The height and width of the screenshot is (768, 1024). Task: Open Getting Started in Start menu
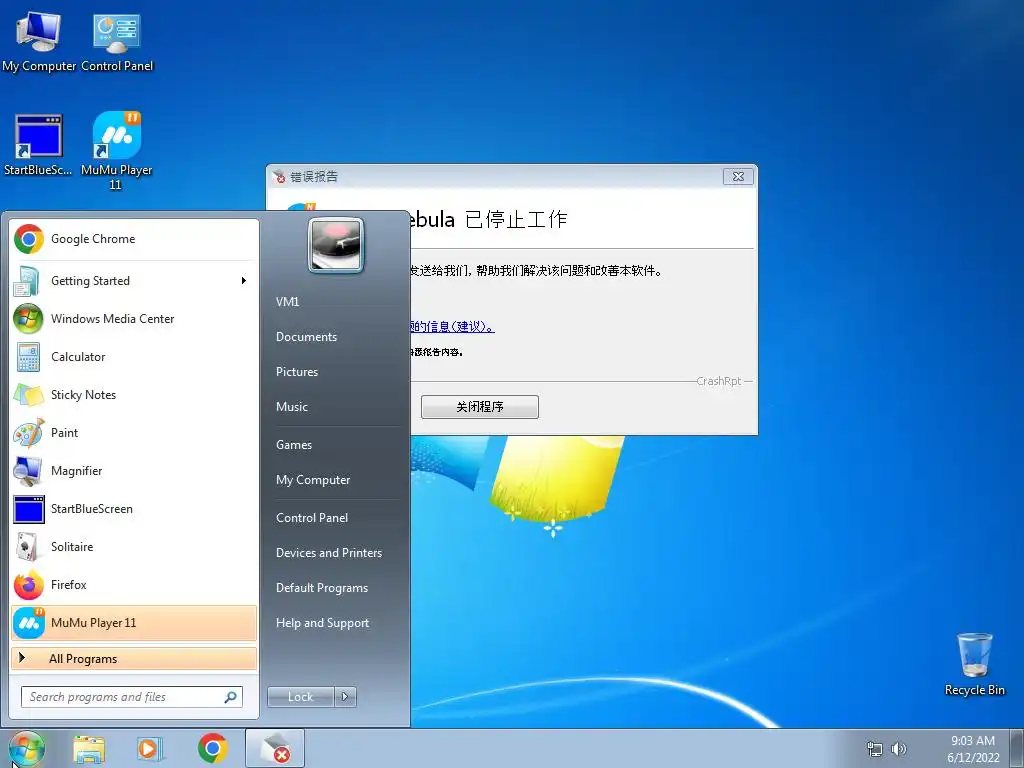[x=134, y=281]
